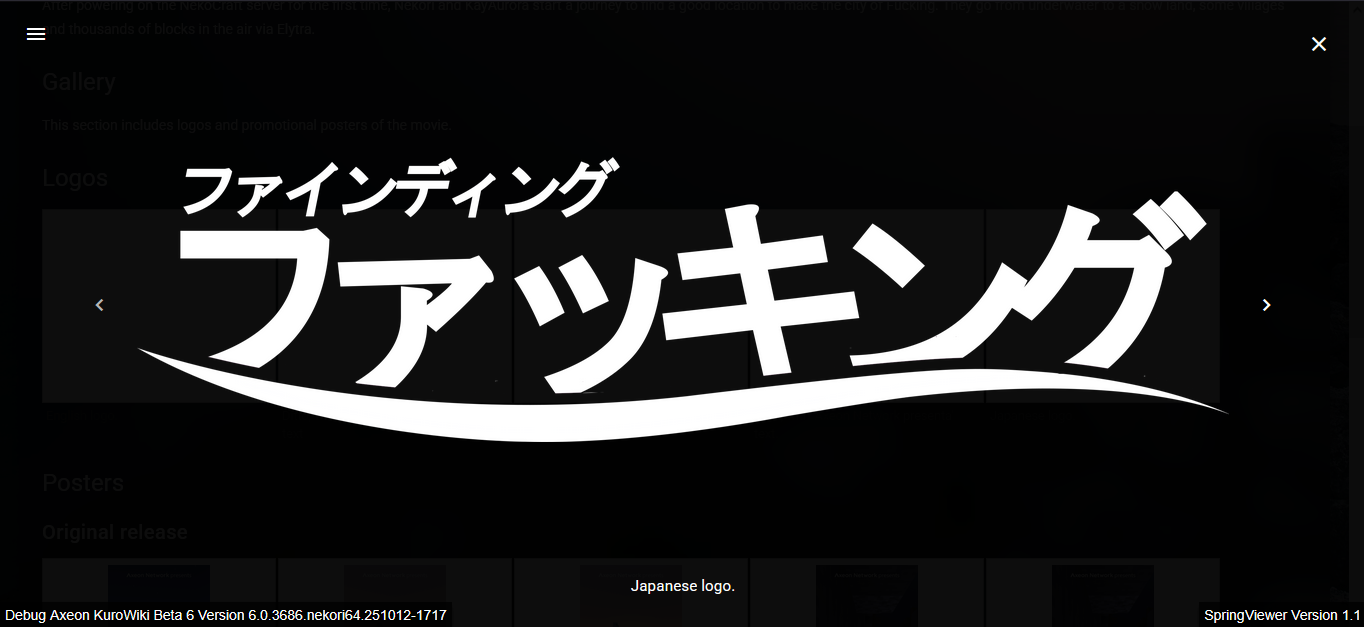Screen dimensions: 1364x627
Task: Click the next-image chevron arrow
Action: coord(1266,304)
